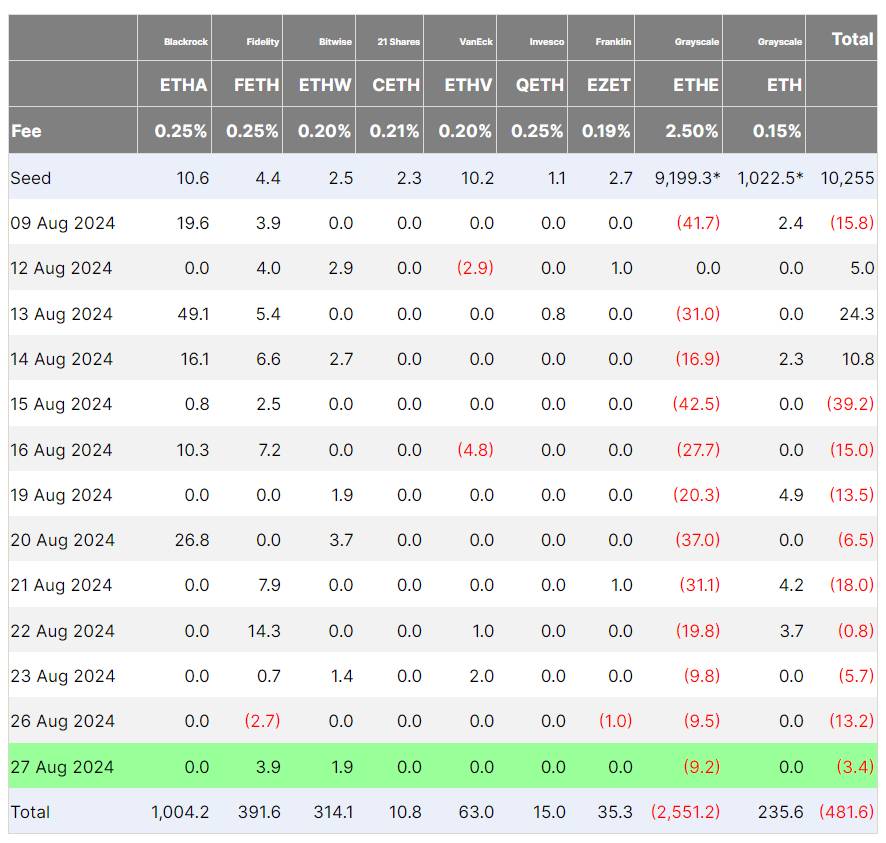Image resolution: width=886 pixels, height=843 pixels.
Task: Click the (481.6) grand total cell
Action: pyautogui.click(x=846, y=812)
